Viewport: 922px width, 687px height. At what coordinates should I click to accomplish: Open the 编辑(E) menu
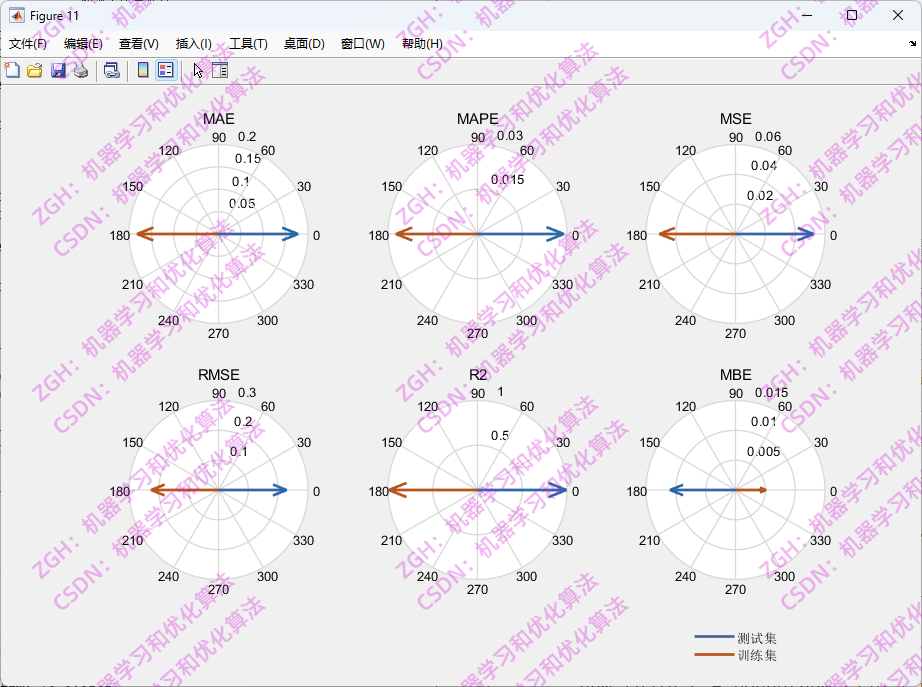pyautogui.click(x=83, y=44)
